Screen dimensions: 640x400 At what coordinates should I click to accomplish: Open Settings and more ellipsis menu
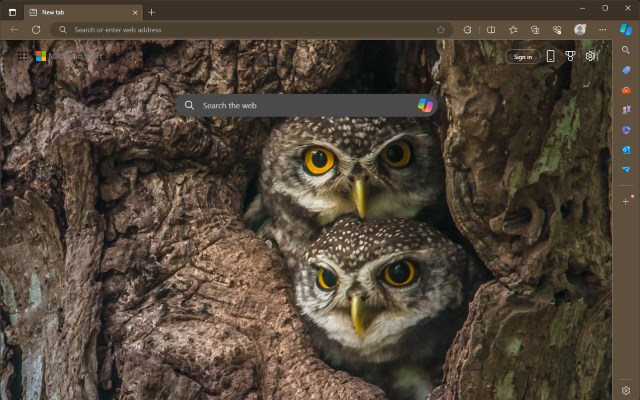click(602, 30)
